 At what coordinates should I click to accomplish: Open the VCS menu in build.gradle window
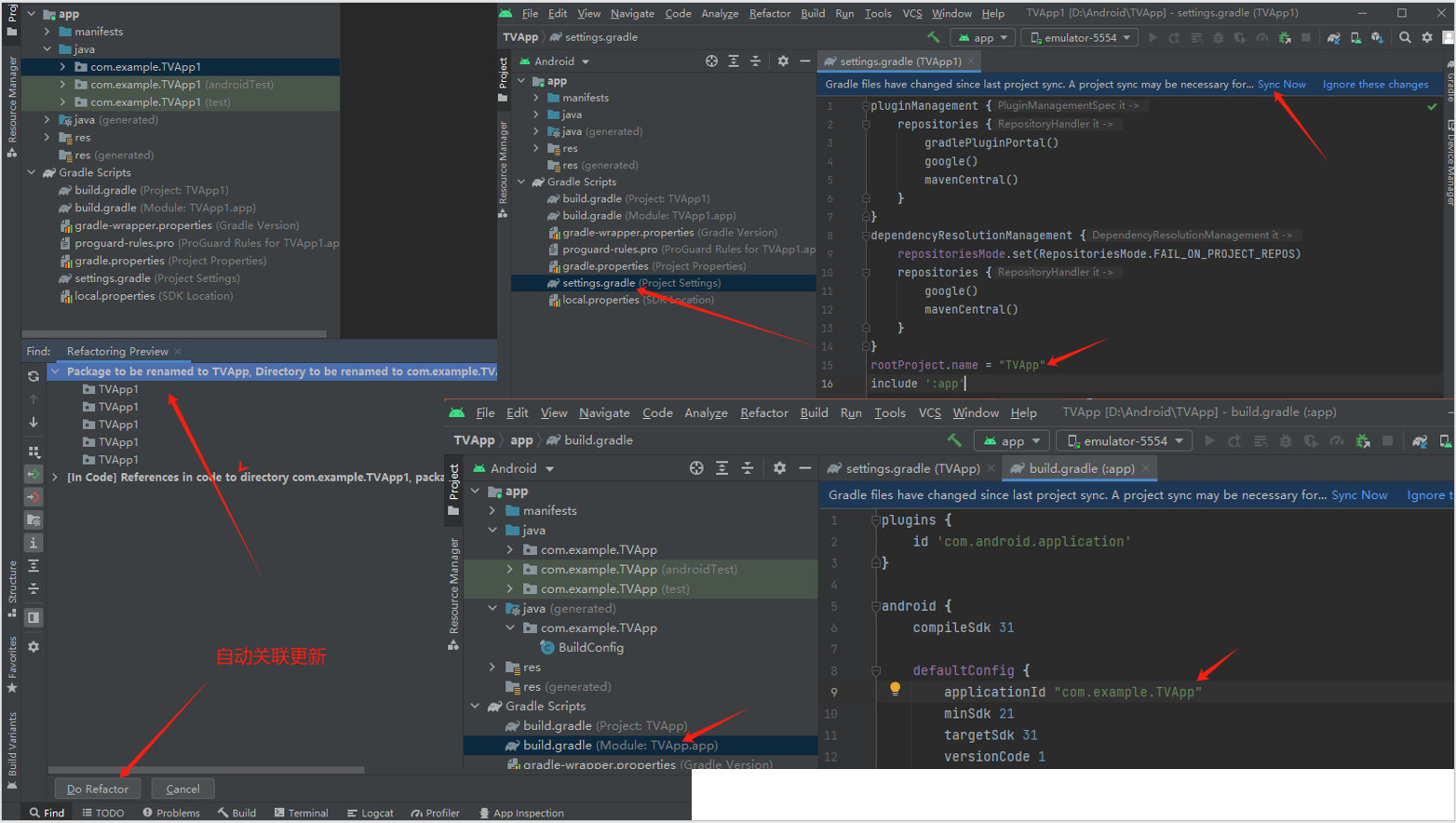coord(929,412)
